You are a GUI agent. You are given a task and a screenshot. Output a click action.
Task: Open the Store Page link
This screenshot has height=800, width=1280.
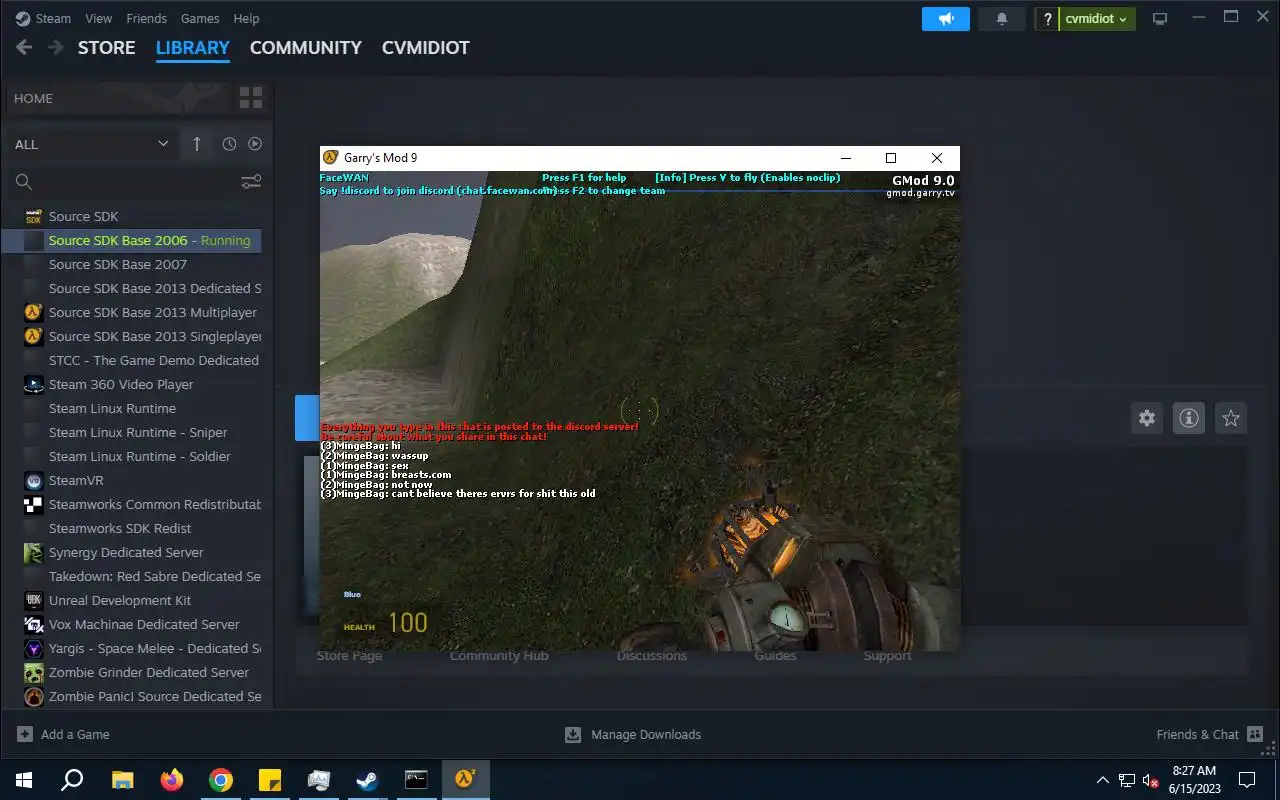click(349, 656)
